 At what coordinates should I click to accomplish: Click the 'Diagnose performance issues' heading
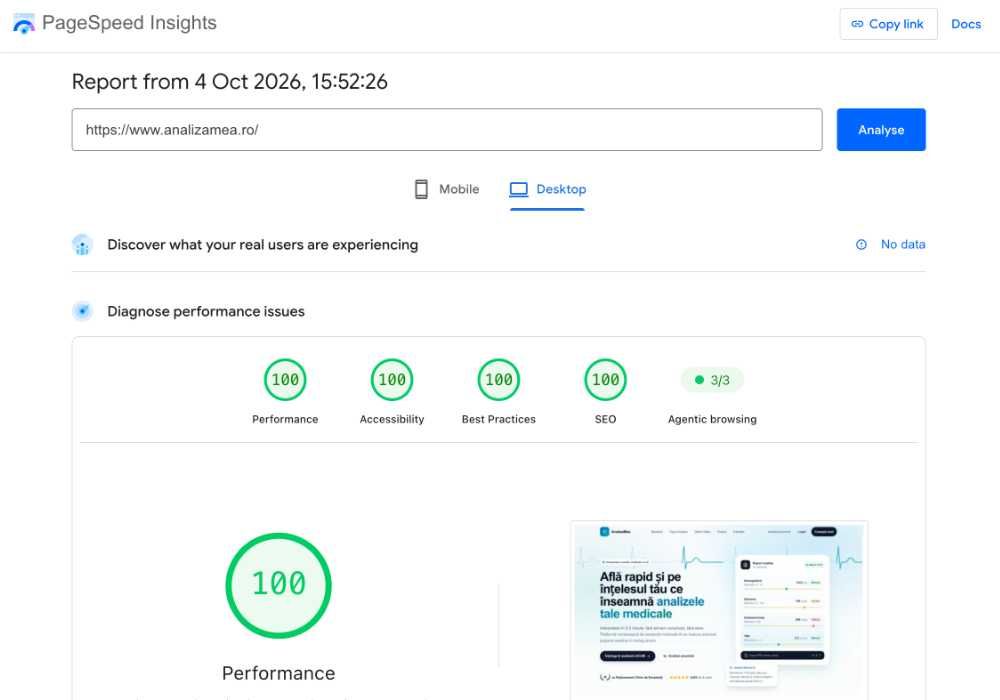[206, 311]
